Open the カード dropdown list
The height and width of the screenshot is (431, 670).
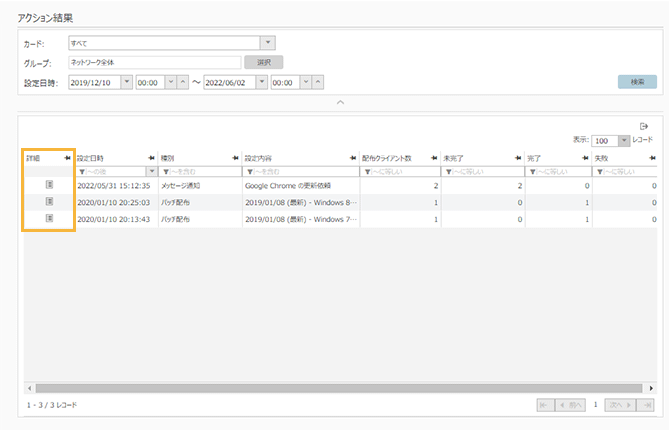coord(267,43)
